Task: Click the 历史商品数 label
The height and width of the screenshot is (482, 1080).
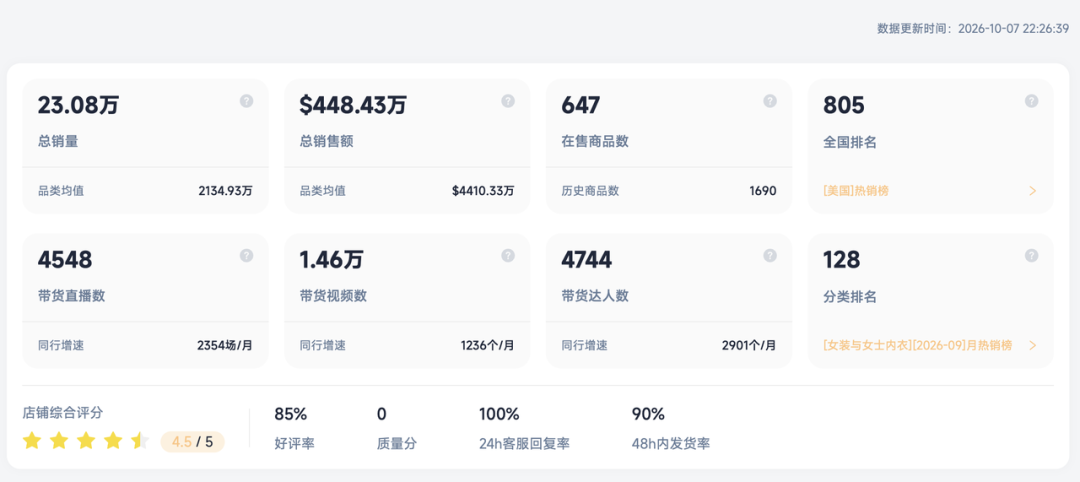Action: coord(590,191)
